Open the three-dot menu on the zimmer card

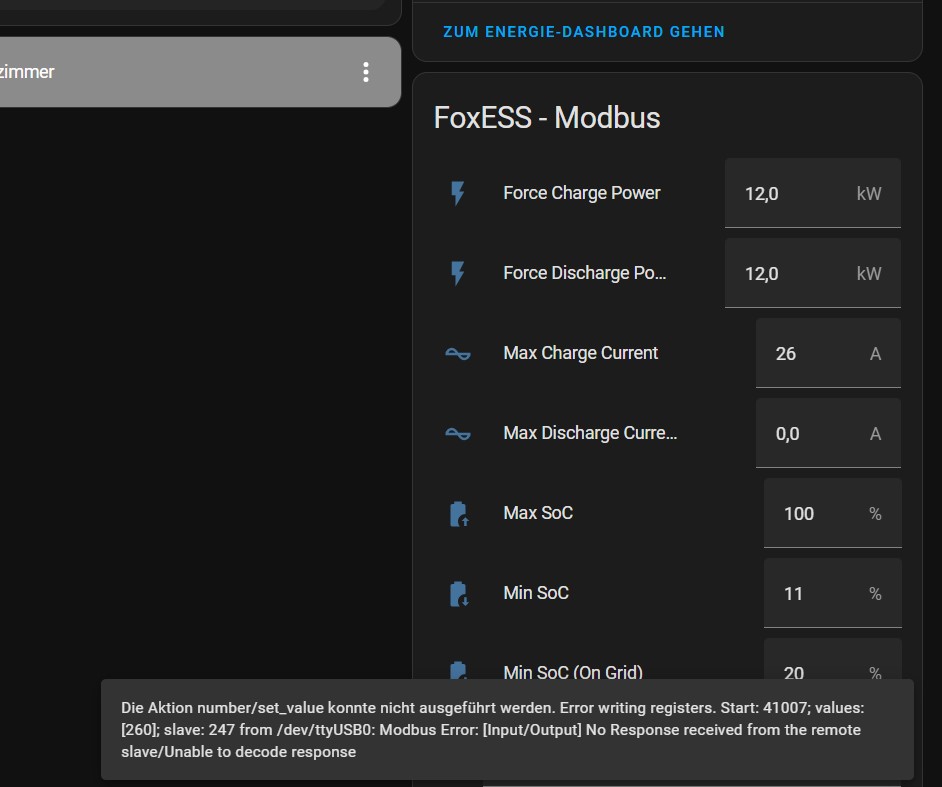[x=366, y=72]
